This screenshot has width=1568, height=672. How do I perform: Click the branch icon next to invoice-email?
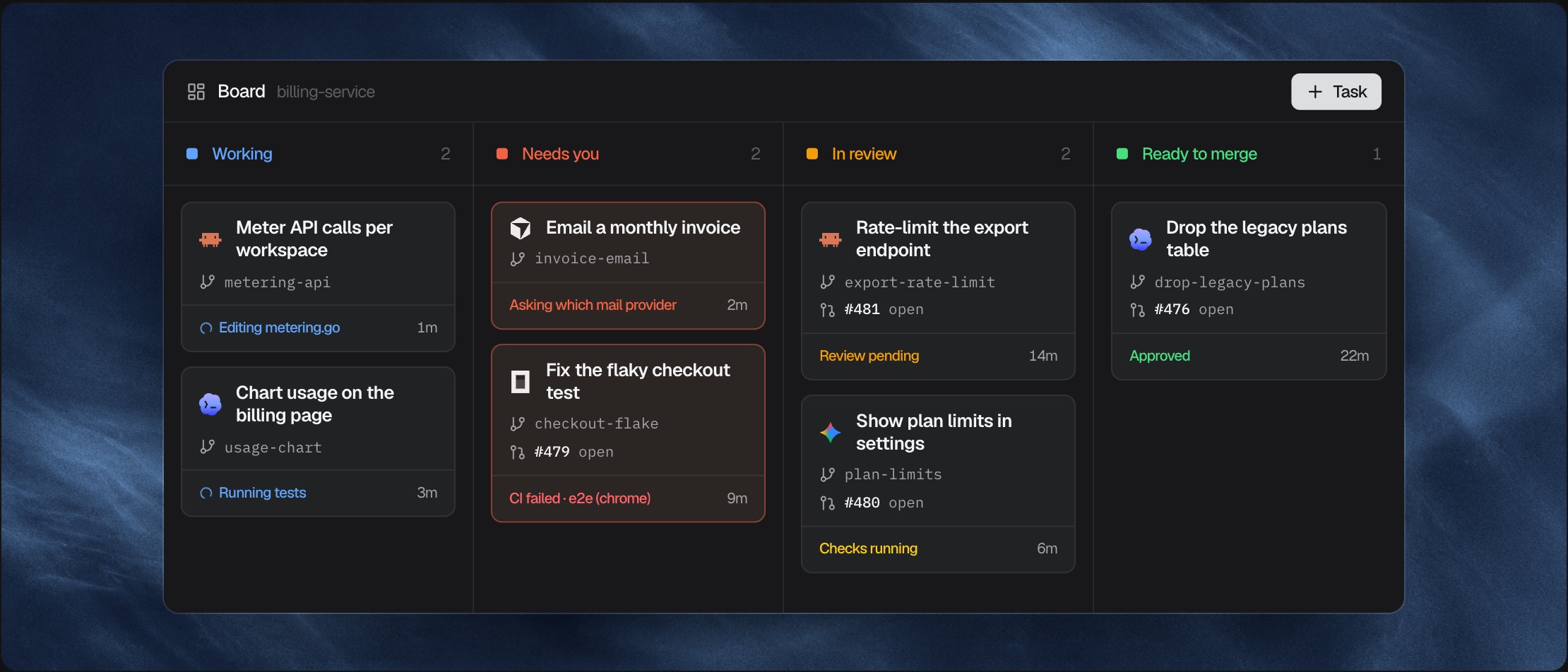(x=517, y=259)
